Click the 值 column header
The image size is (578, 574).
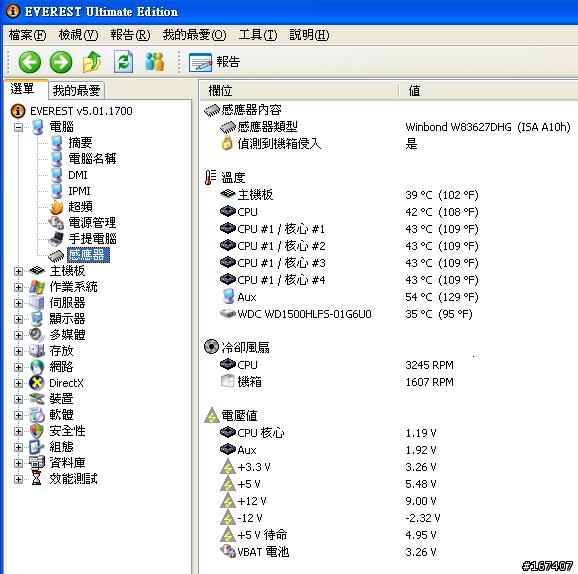tap(489, 91)
